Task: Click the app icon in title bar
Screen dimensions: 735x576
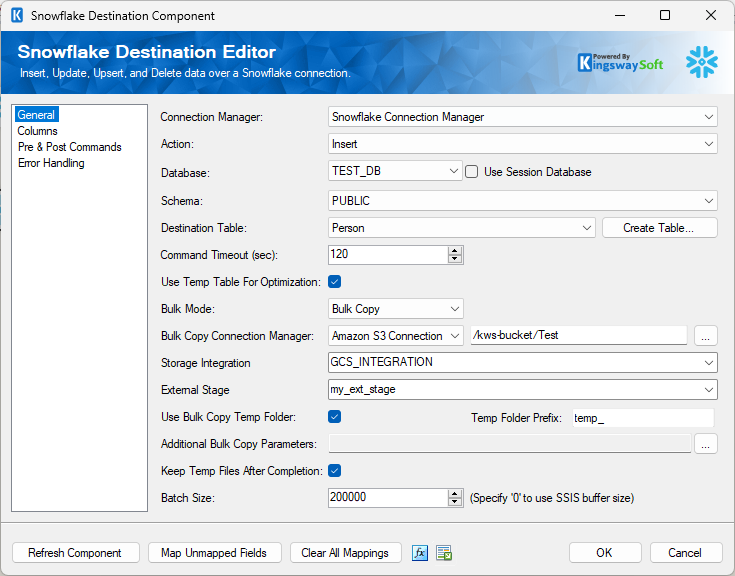Action: 16,16
